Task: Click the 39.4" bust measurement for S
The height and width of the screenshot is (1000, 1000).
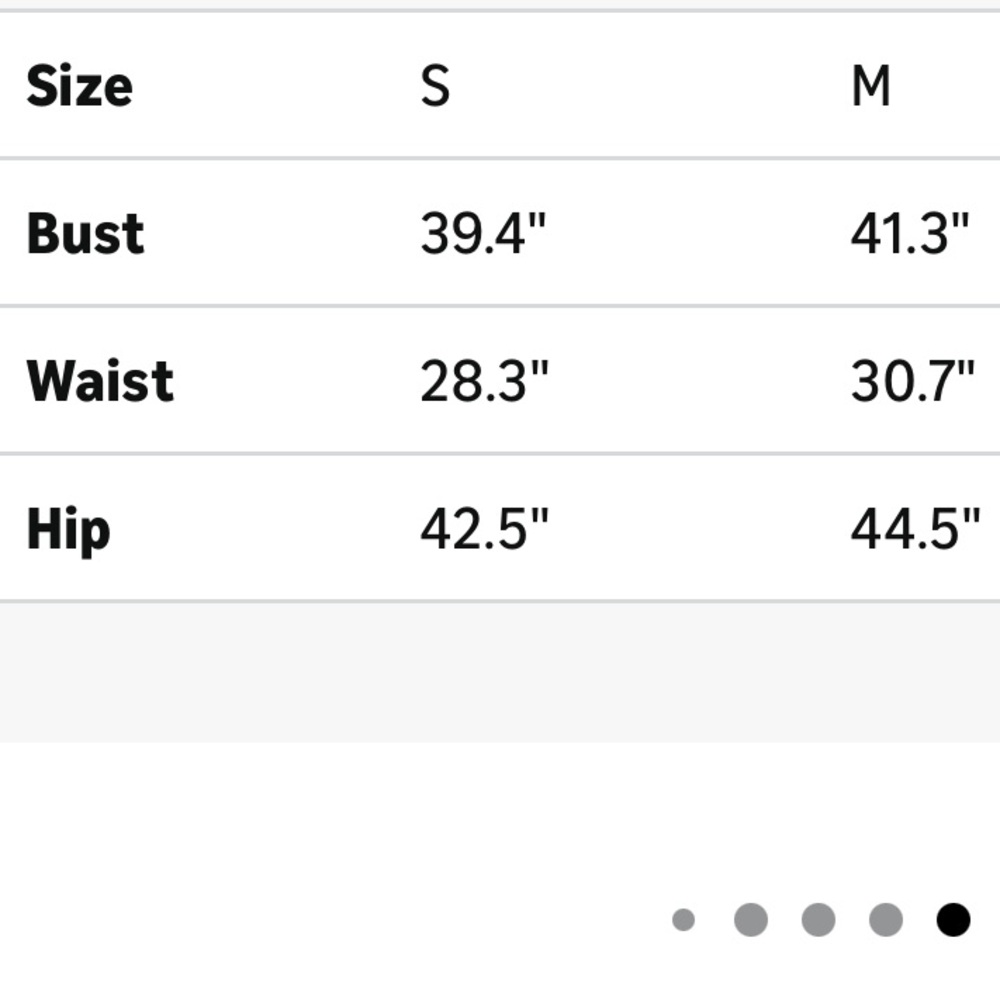Action: (483, 233)
